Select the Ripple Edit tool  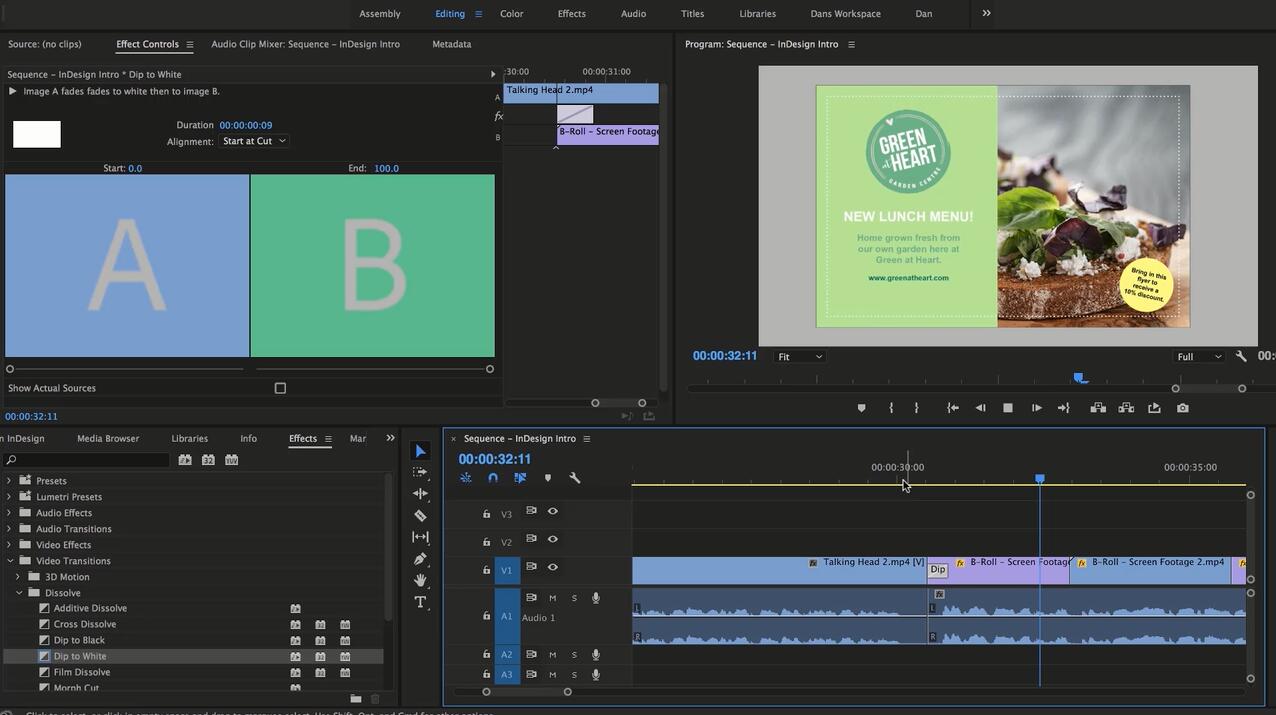pyautogui.click(x=420, y=494)
